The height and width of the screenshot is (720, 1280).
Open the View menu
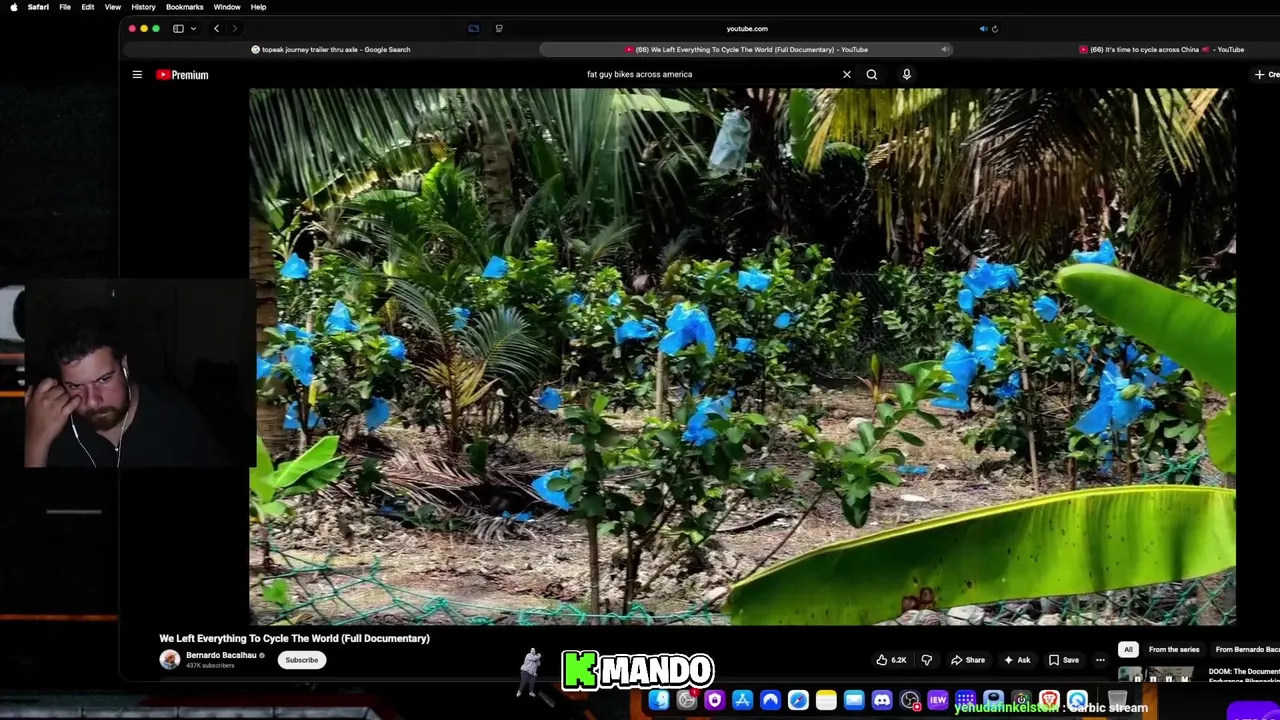click(113, 7)
